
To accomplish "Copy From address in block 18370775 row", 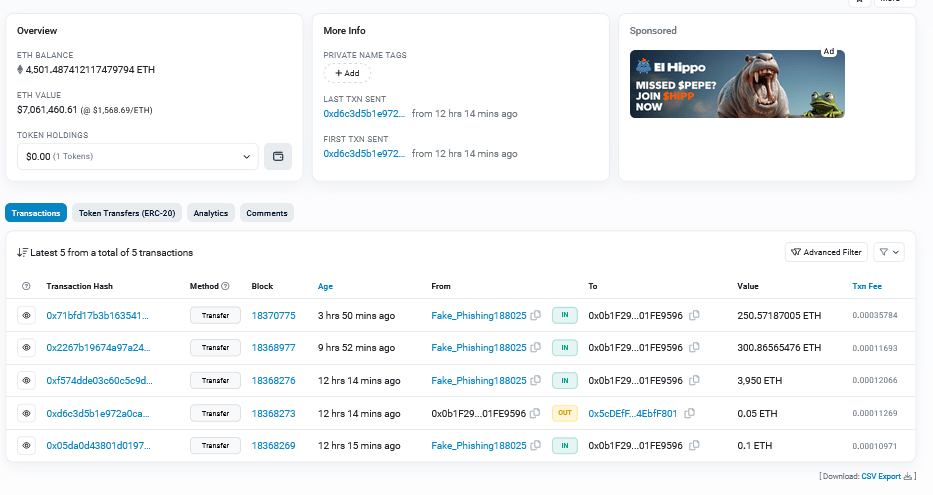I will 536,316.
